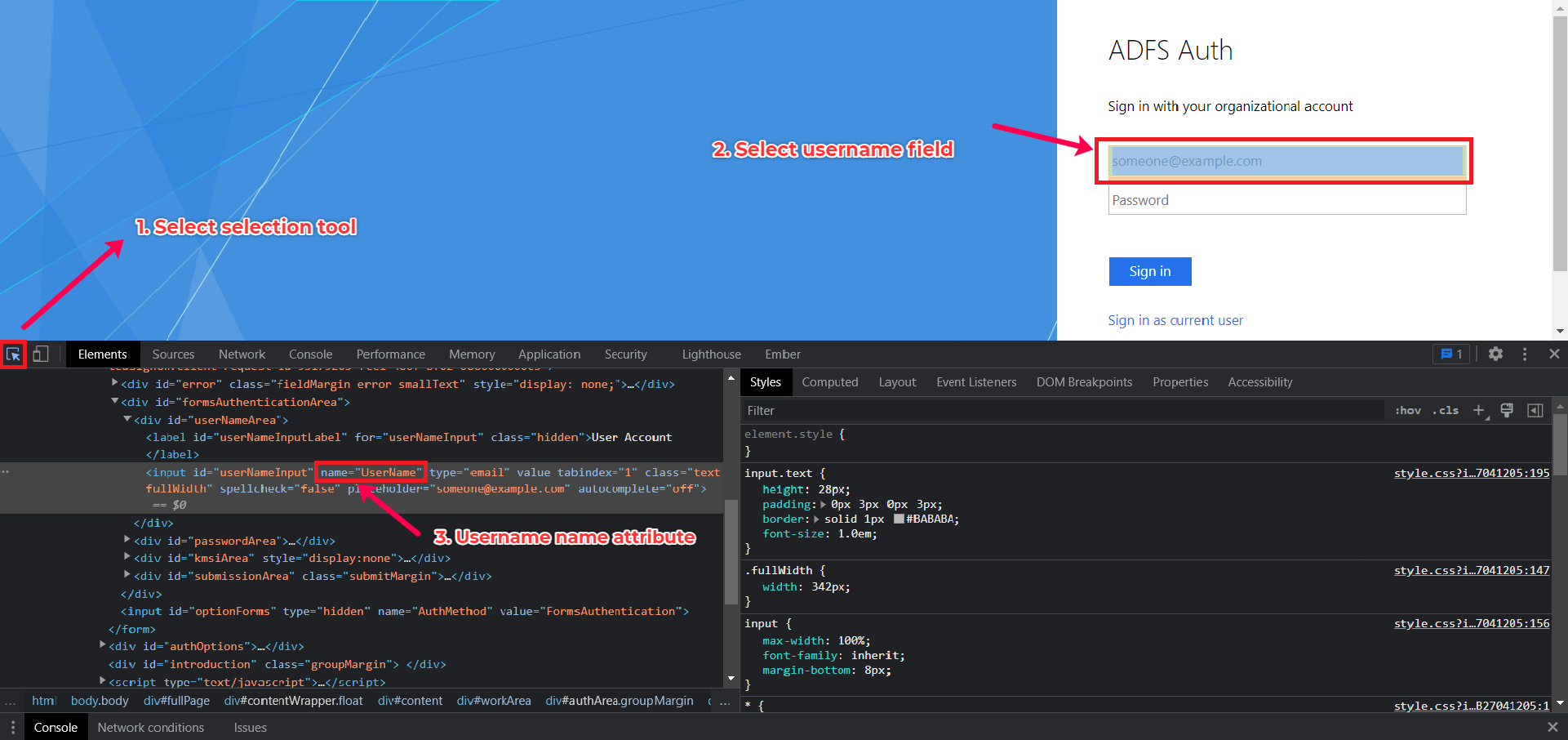
Task: Click the Sign in button
Action: pos(1150,271)
